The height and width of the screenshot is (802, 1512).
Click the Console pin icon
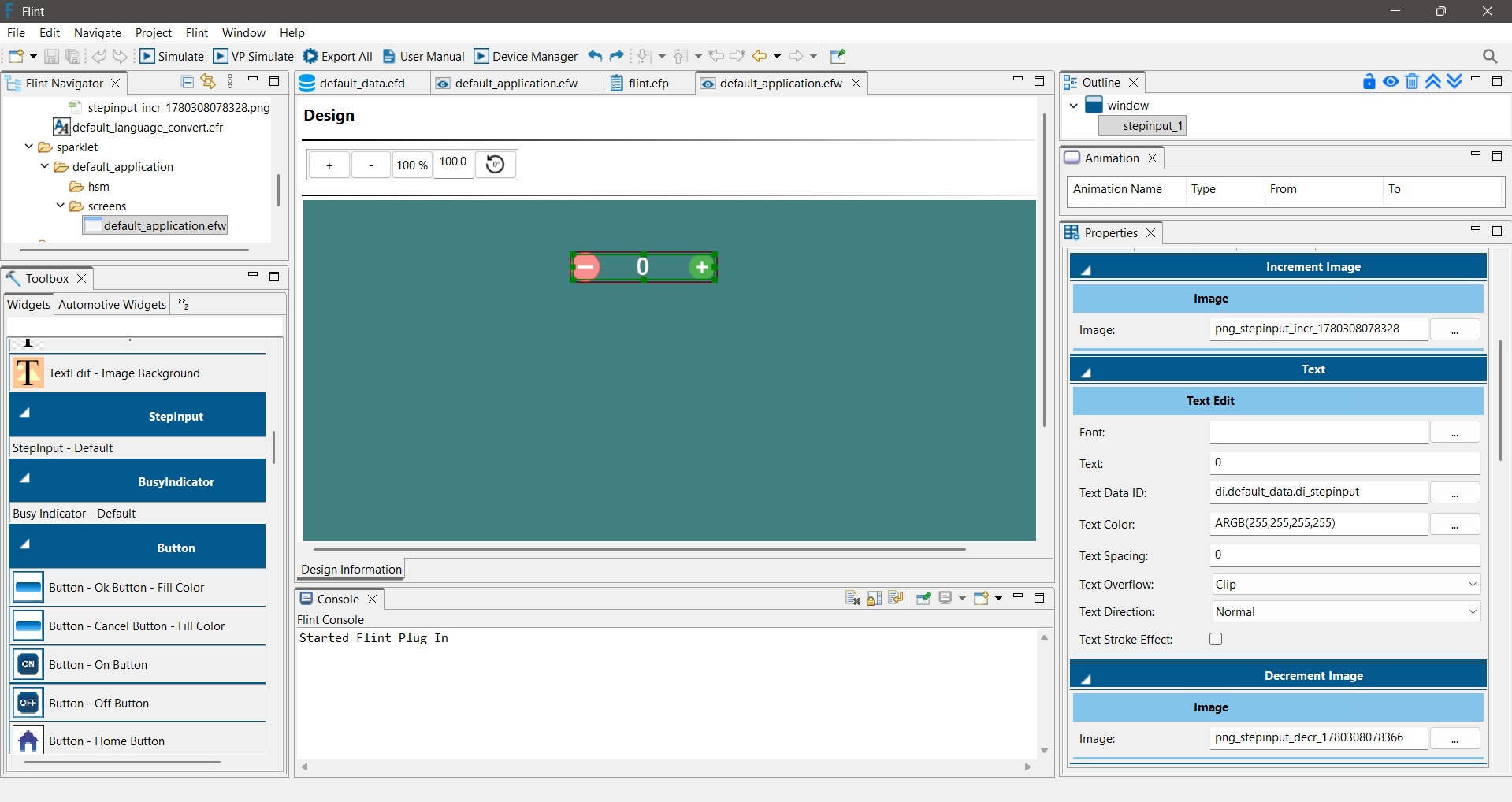point(923,598)
